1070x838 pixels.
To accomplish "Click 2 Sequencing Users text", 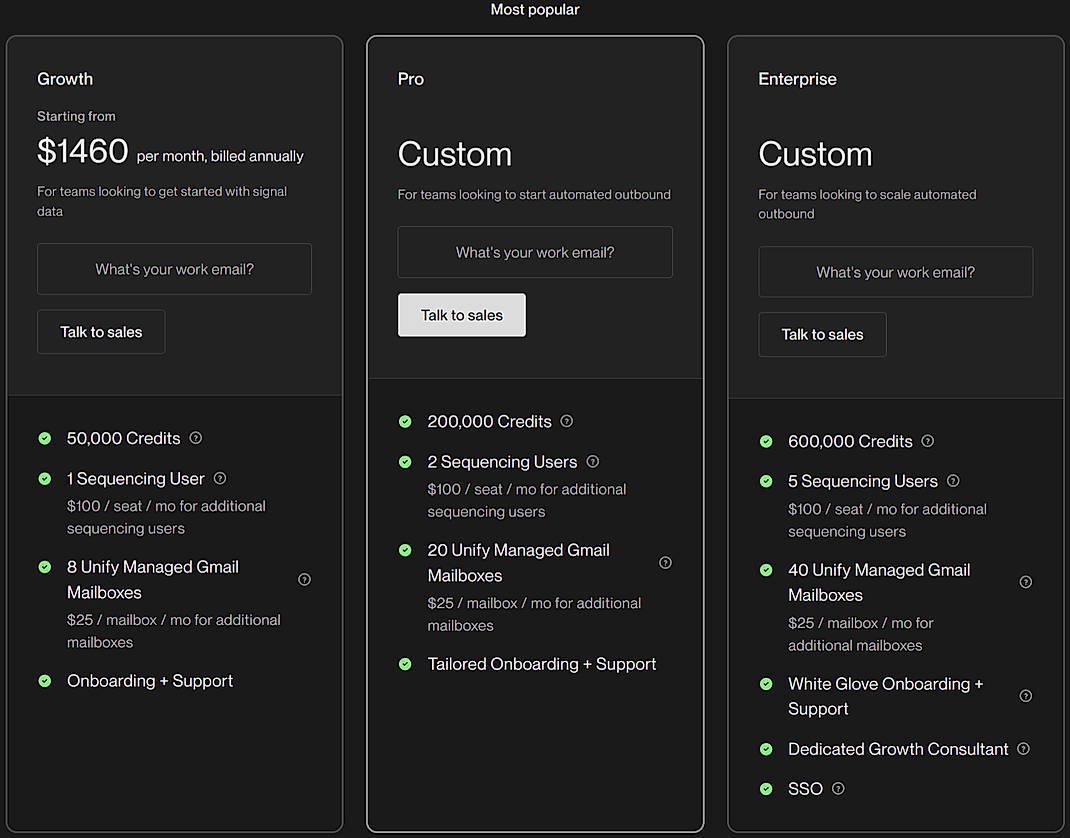I will (502, 462).
